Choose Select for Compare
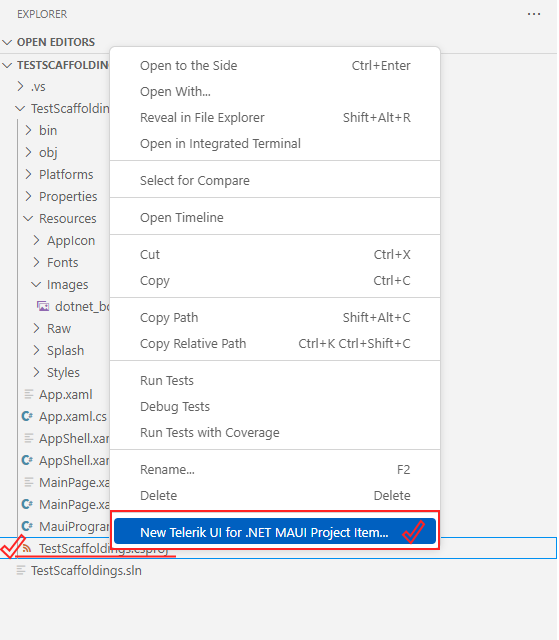 tap(275, 180)
